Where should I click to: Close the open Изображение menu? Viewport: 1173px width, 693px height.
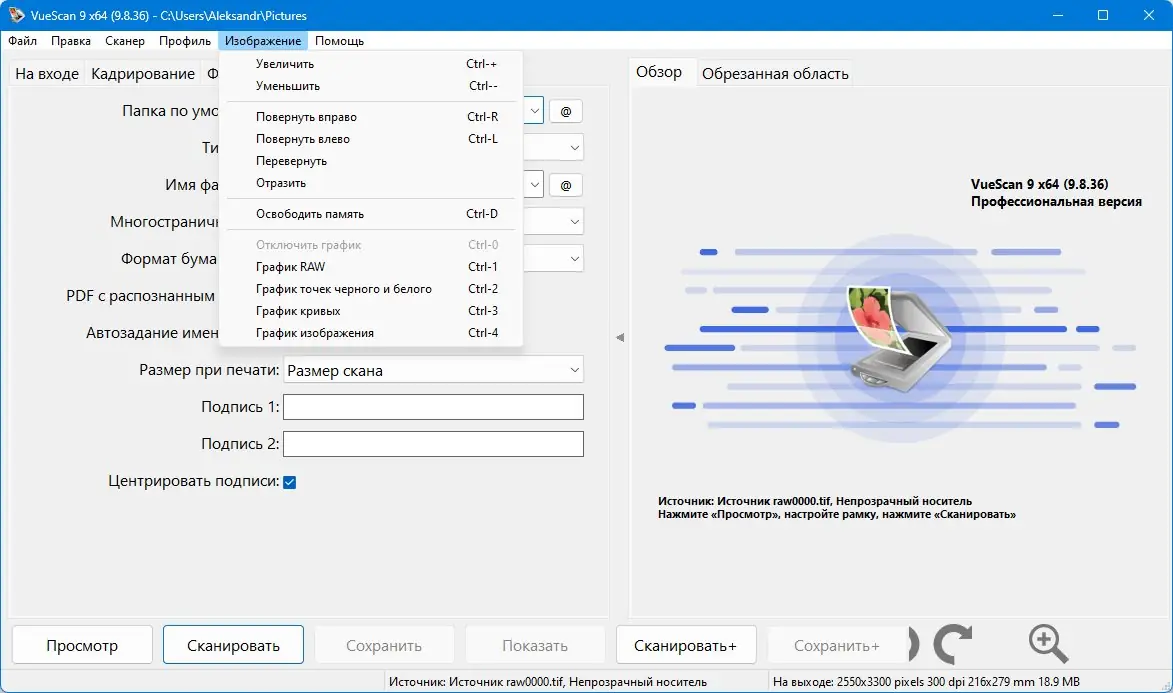point(263,40)
